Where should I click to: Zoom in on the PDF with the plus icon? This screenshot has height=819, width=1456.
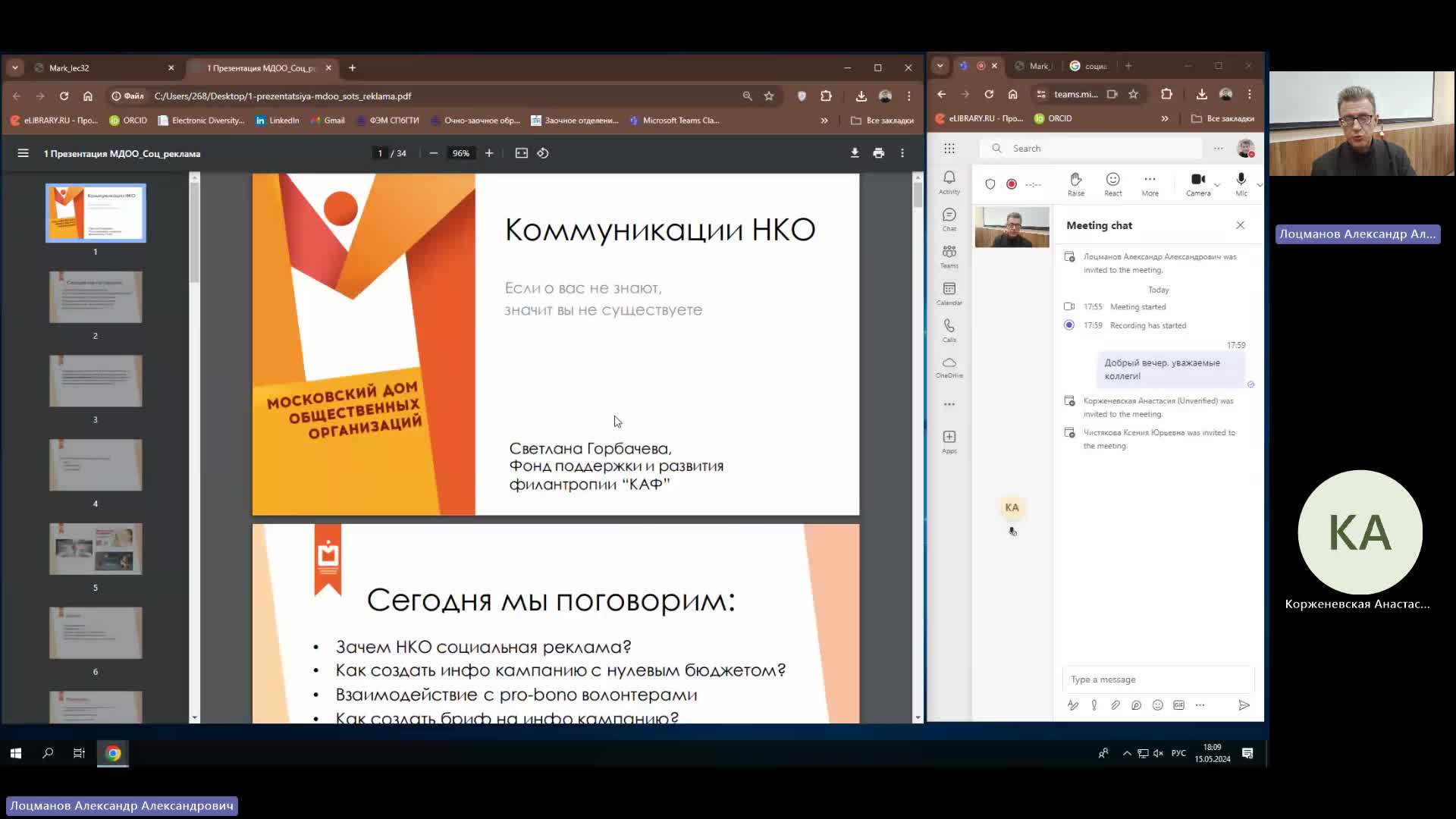489,153
